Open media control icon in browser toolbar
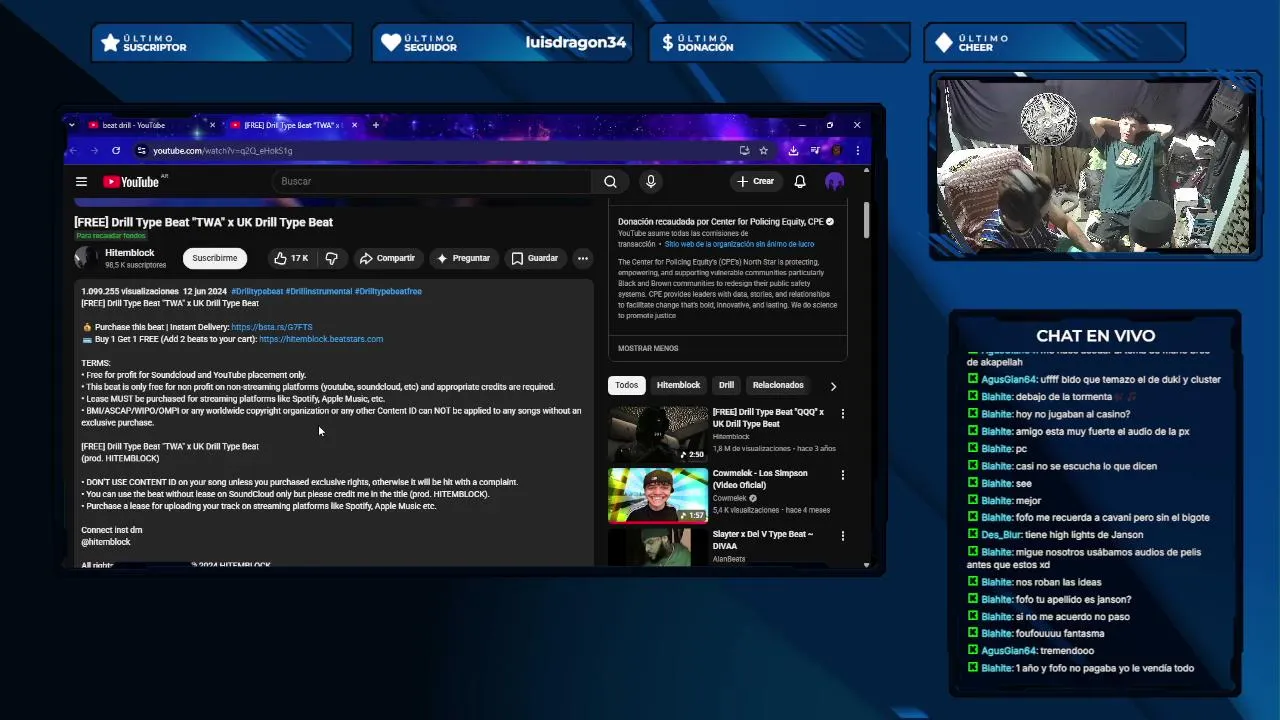 click(x=815, y=150)
